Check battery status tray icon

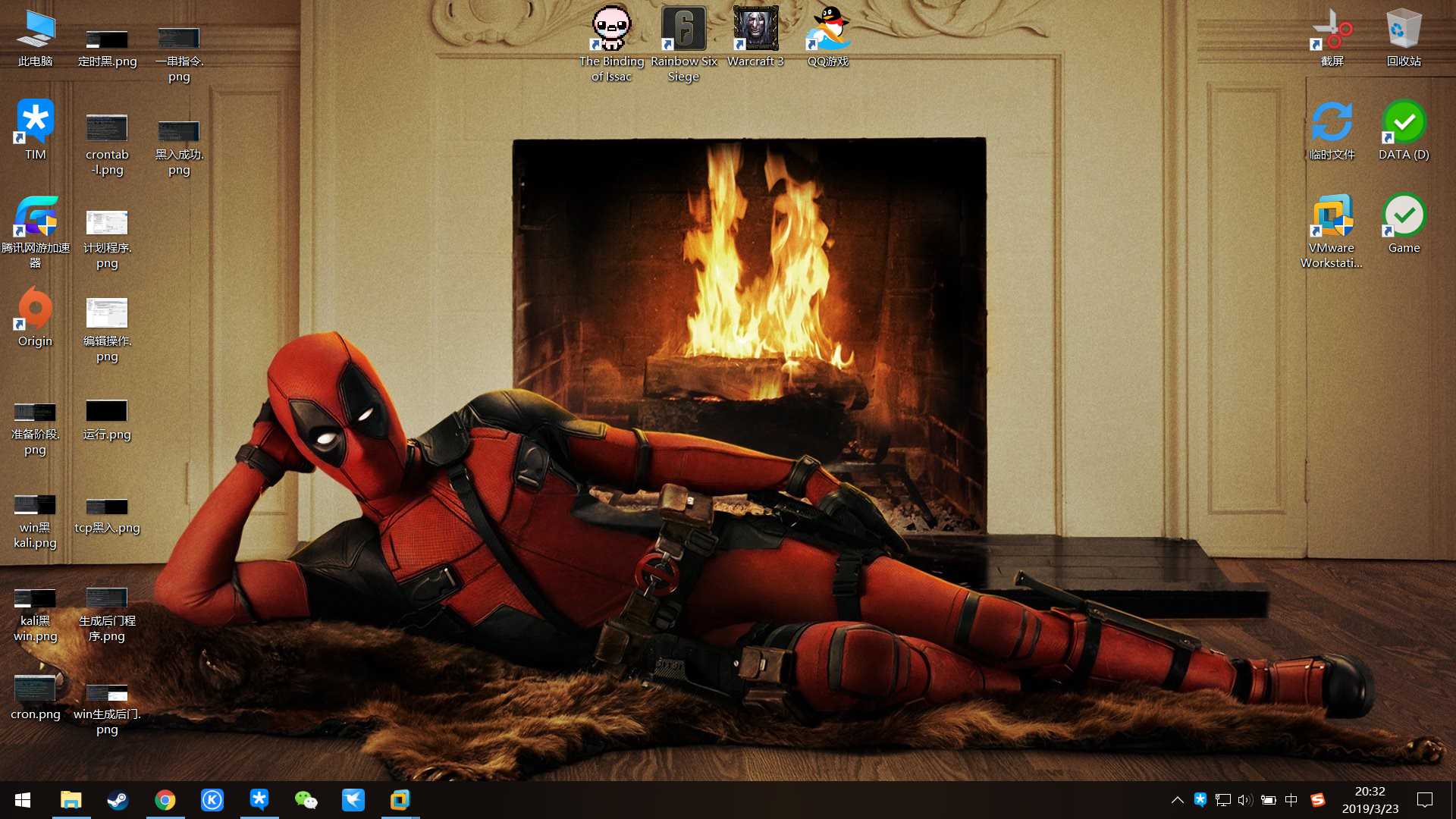(x=1268, y=800)
